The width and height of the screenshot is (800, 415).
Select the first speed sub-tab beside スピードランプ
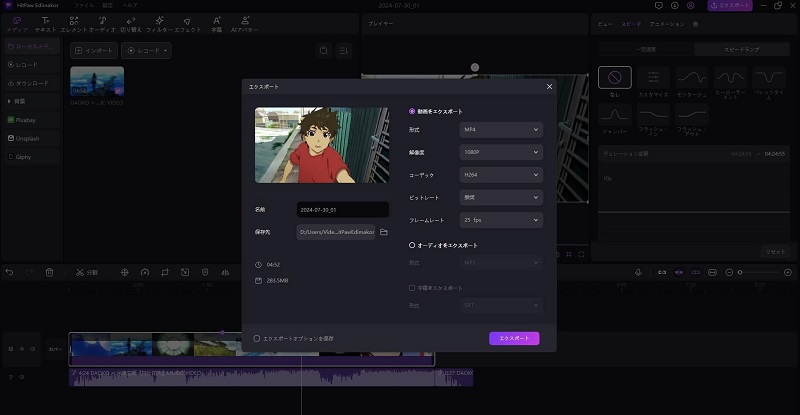coord(646,50)
